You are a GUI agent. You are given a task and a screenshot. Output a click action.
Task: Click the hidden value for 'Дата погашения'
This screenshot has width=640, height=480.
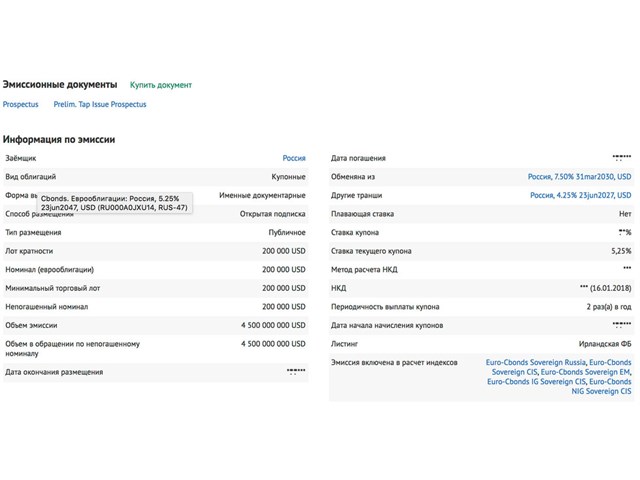622,157
